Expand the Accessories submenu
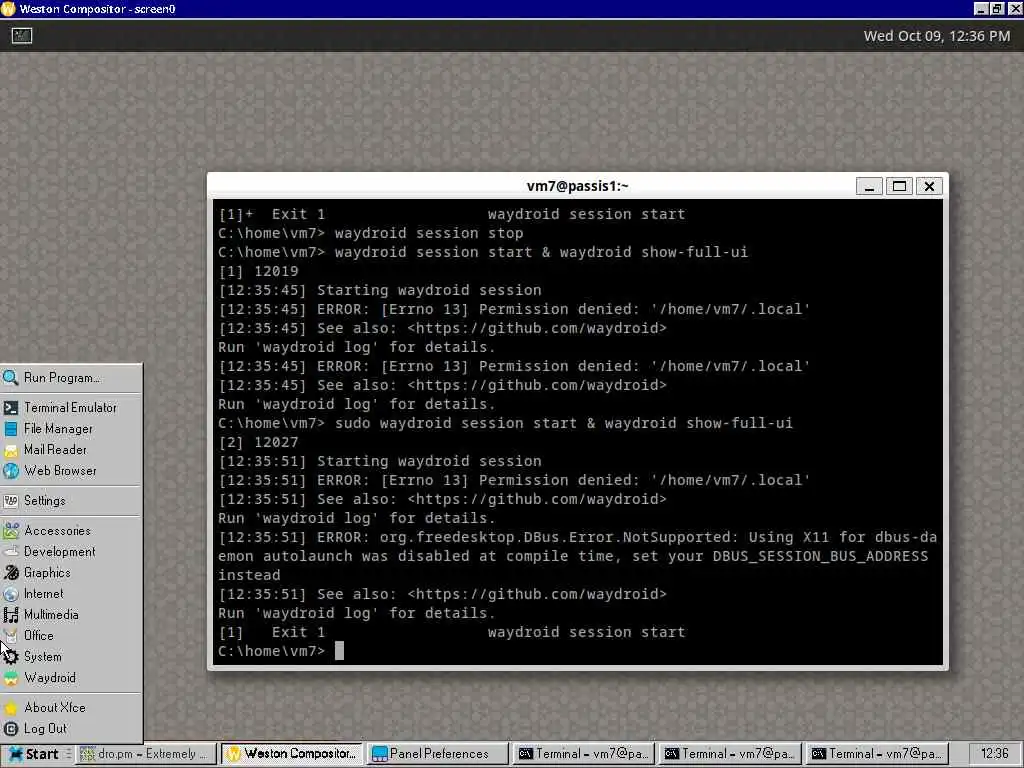This screenshot has height=768, width=1024. (x=71, y=530)
